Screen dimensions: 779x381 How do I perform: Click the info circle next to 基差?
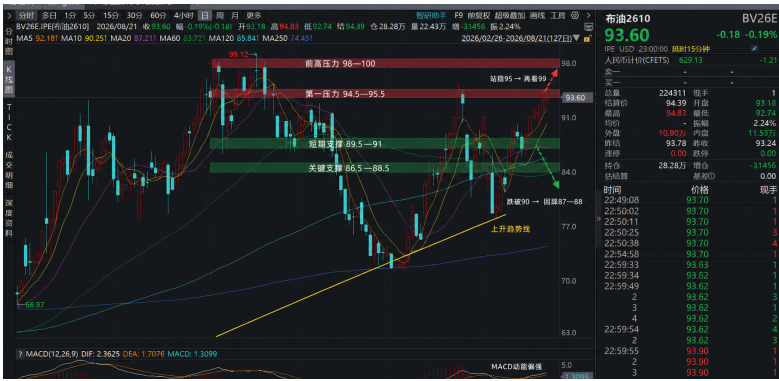[x=711, y=176]
